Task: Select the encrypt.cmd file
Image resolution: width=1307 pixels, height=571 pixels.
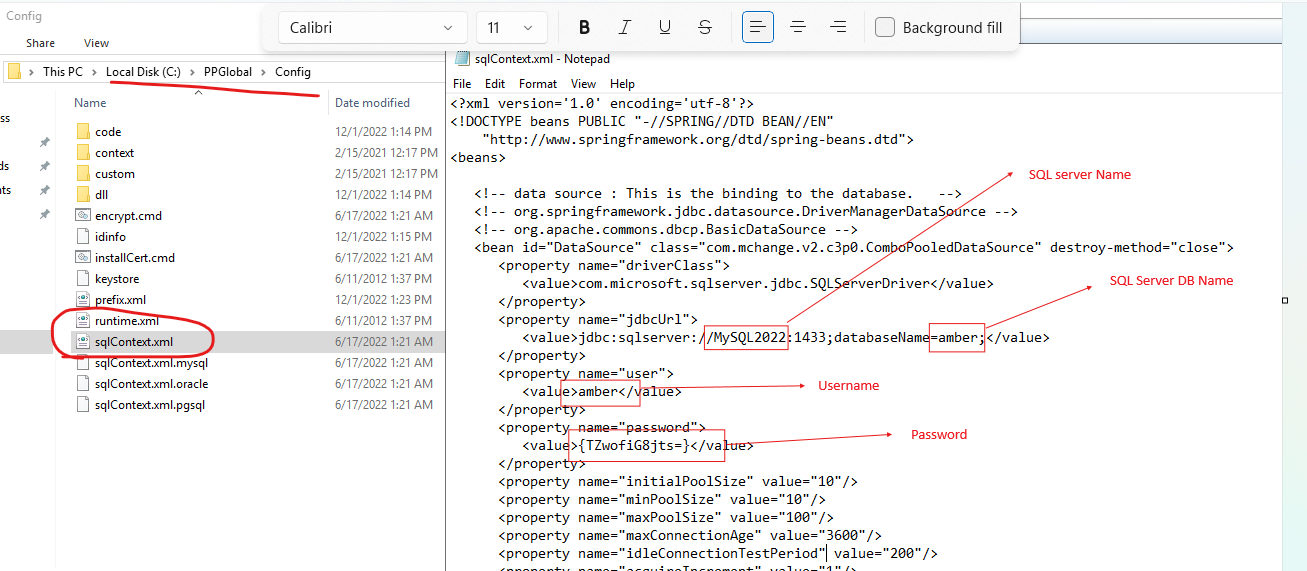Action: point(128,216)
